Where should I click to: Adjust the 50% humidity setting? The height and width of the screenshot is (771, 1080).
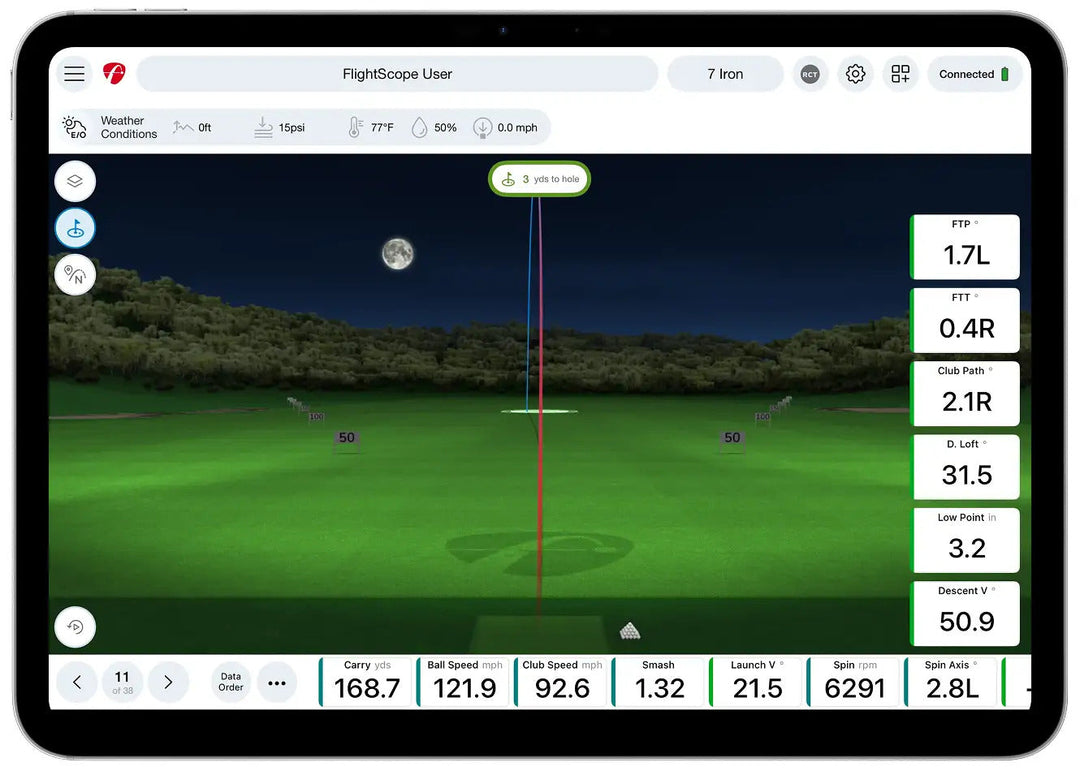click(434, 127)
